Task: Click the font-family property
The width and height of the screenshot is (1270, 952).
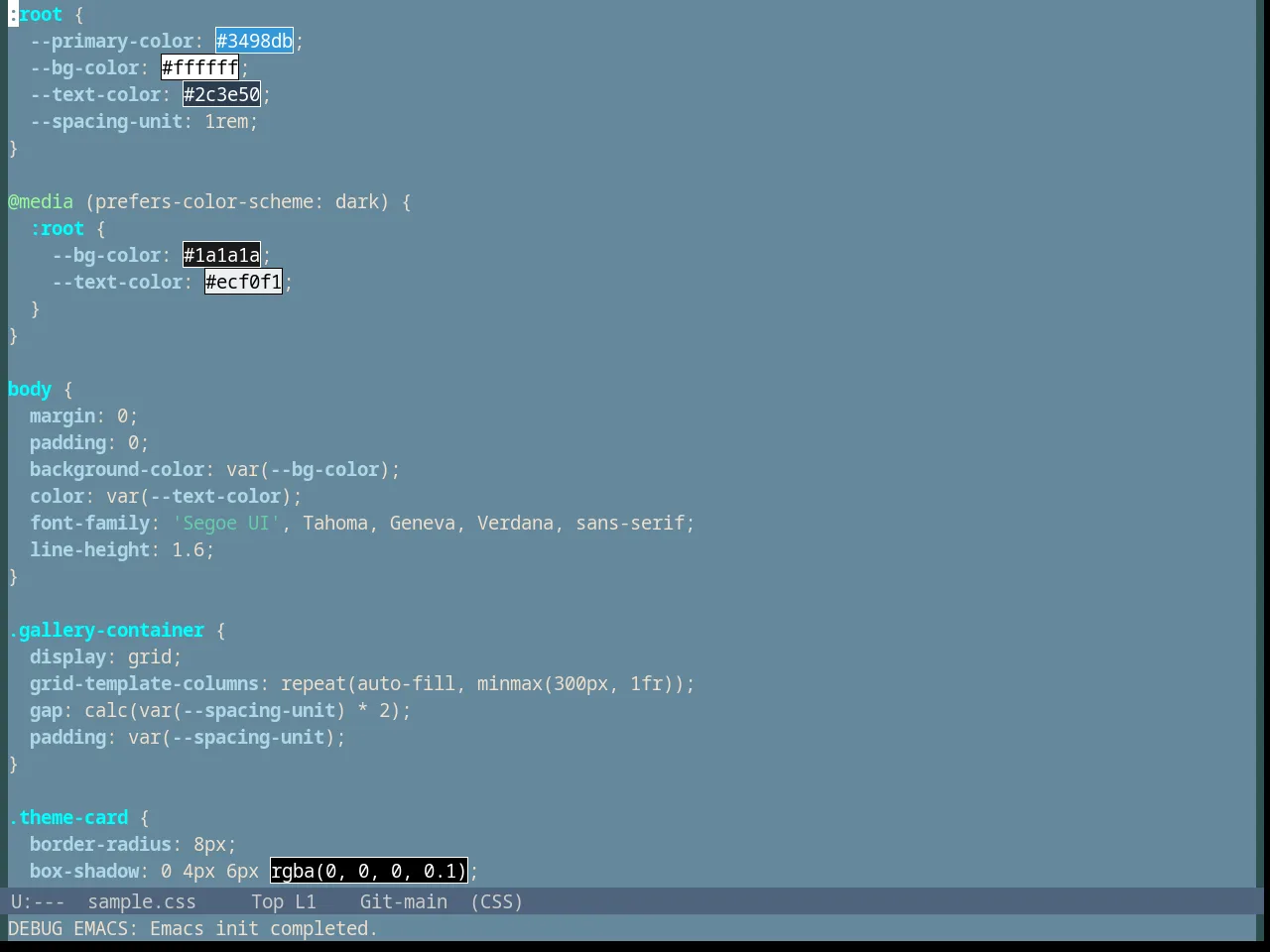Action: 90,523
